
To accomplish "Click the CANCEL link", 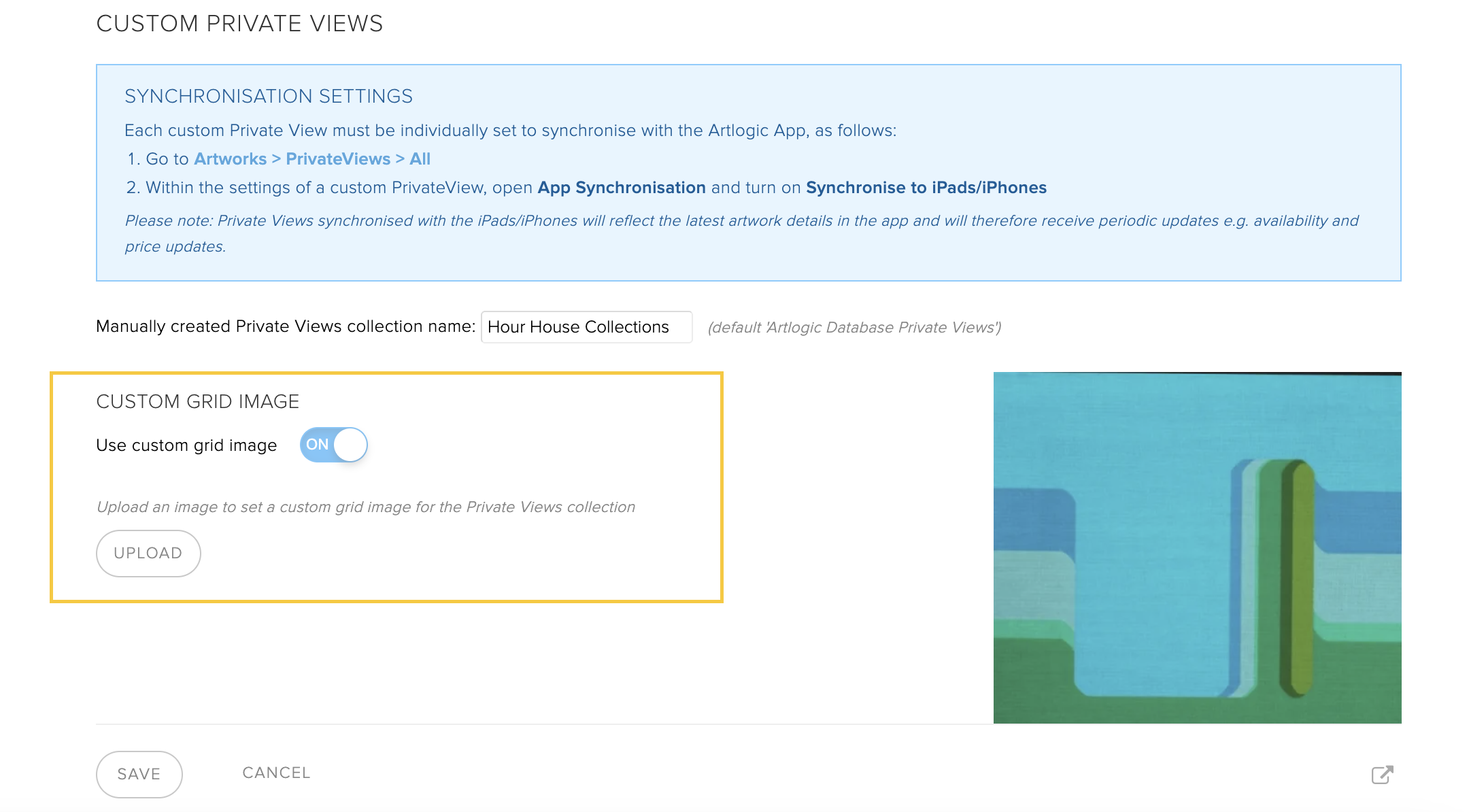I will (276, 773).
